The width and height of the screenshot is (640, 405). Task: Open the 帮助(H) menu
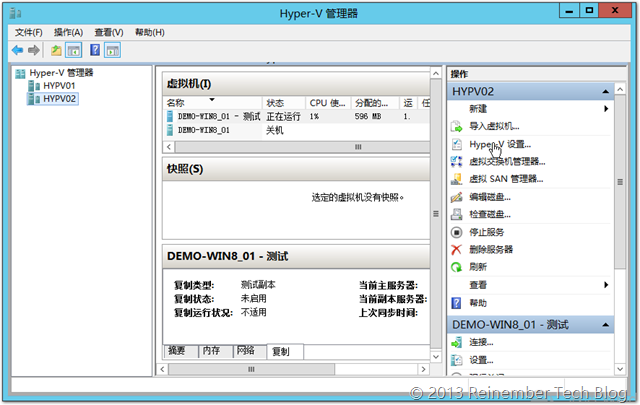point(150,32)
